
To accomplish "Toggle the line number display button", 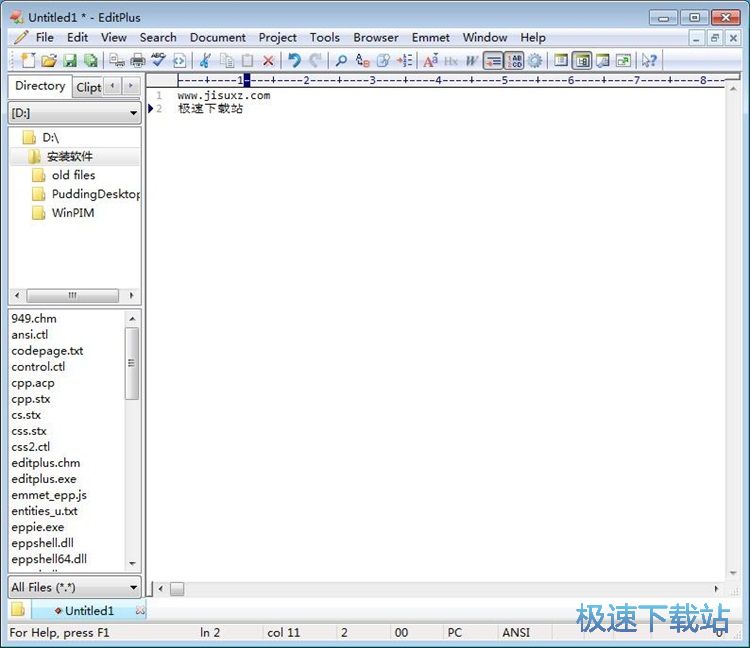I will [x=514, y=61].
